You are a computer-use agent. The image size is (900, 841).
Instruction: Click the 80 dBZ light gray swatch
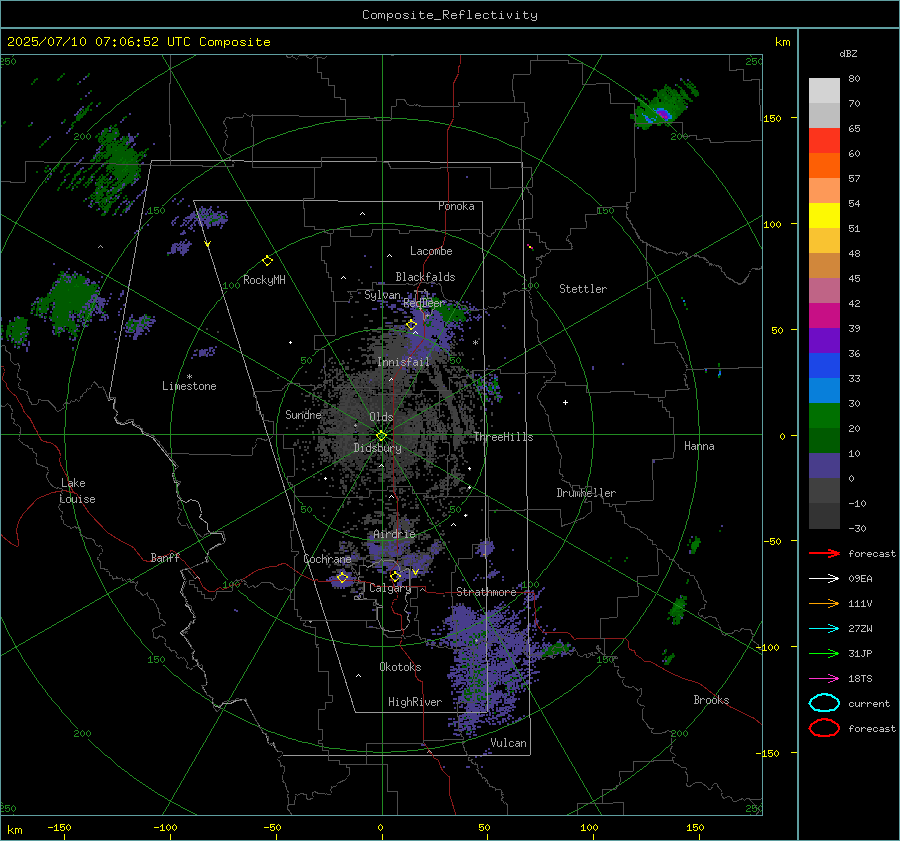coord(824,90)
